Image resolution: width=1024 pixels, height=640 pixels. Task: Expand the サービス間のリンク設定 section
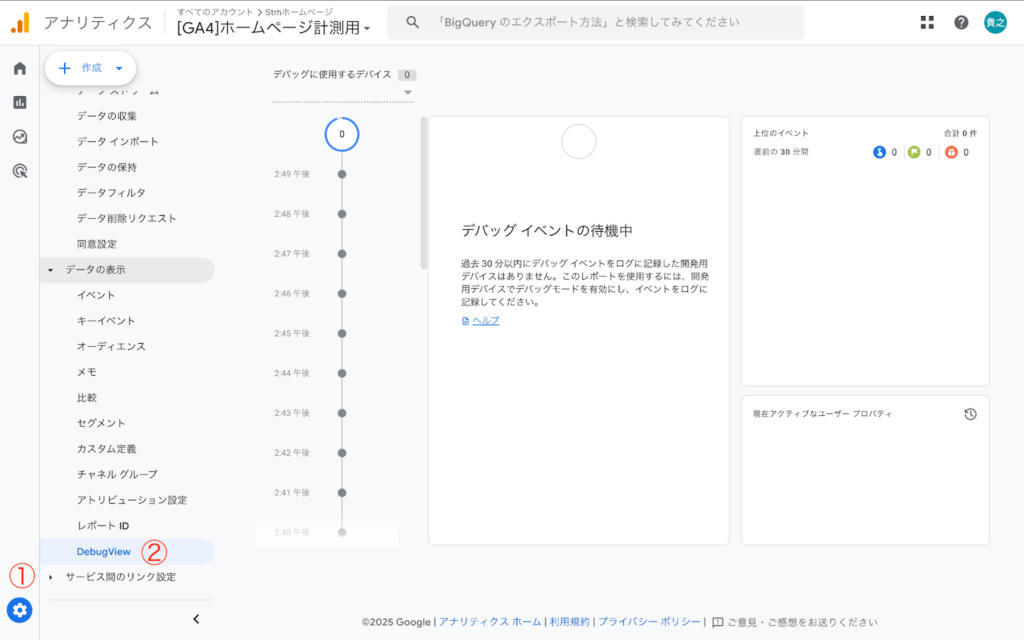[121, 577]
